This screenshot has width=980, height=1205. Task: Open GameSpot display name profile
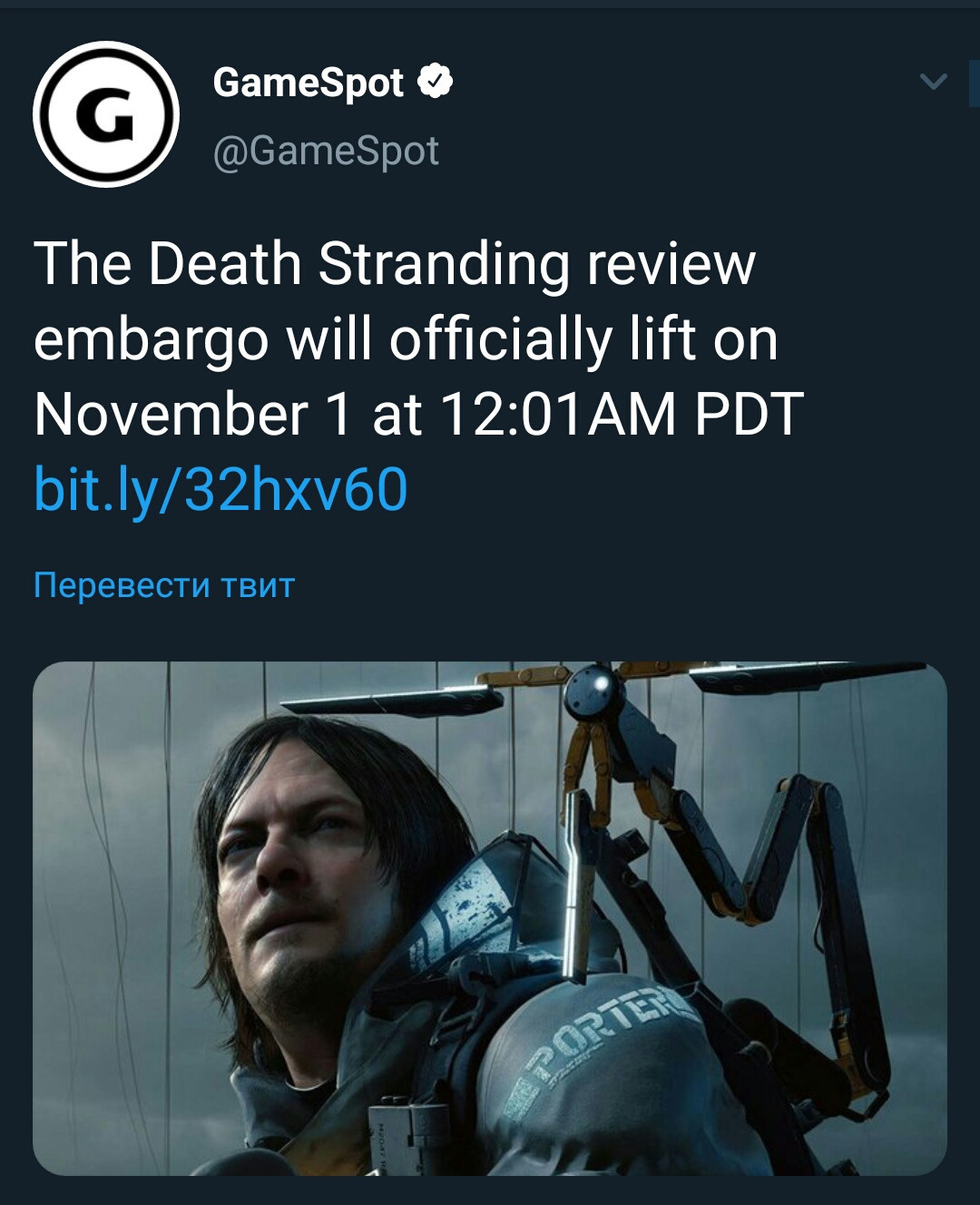tap(309, 83)
